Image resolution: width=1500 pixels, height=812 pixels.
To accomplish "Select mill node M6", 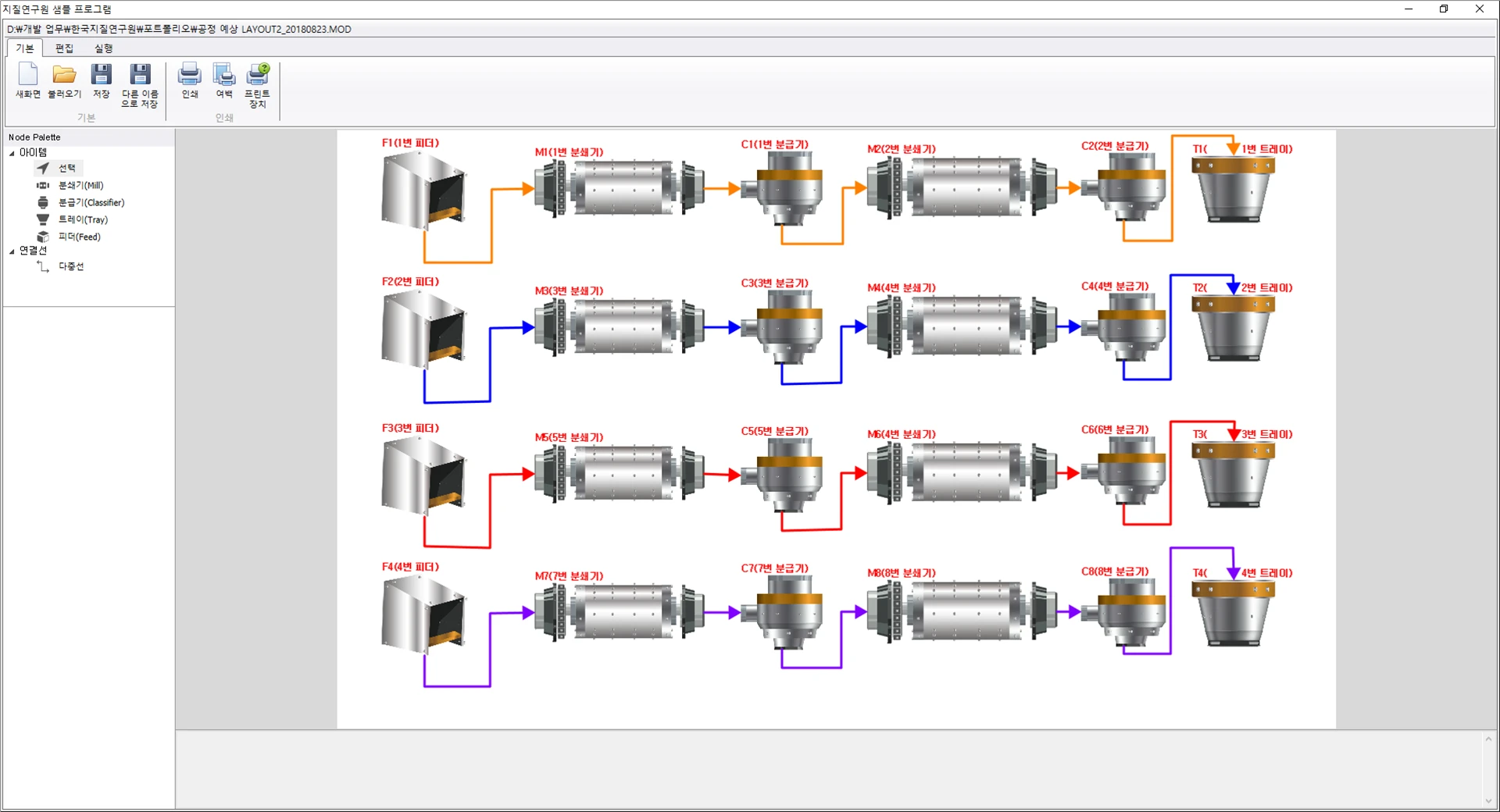I will coord(962,473).
